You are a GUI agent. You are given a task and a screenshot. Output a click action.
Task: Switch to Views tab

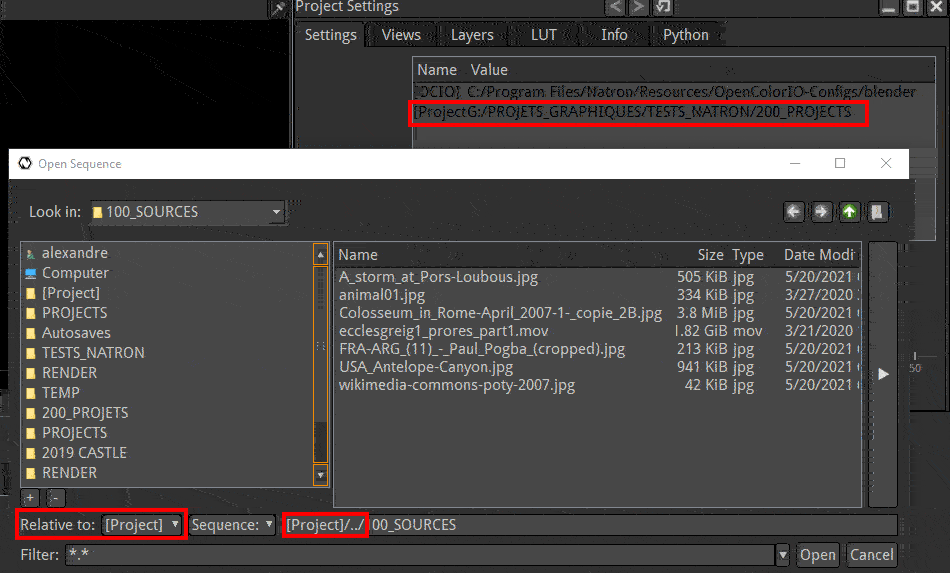pos(401,35)
